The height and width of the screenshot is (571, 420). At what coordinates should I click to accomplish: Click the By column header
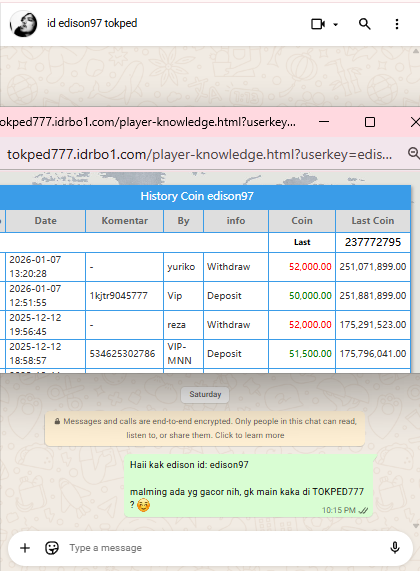click(184, 221)
